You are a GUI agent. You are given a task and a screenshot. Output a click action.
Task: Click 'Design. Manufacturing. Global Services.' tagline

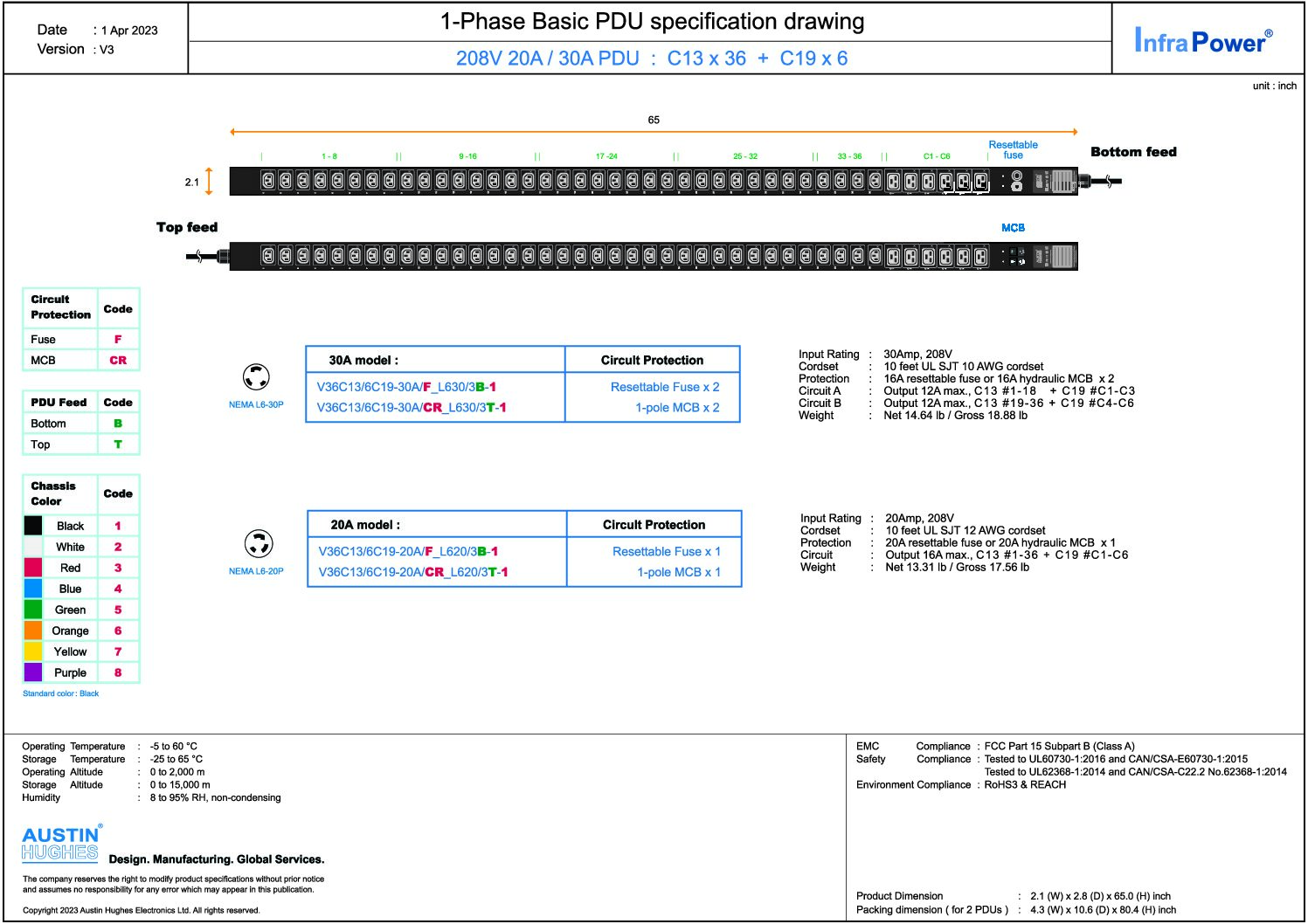click(217, 859)
